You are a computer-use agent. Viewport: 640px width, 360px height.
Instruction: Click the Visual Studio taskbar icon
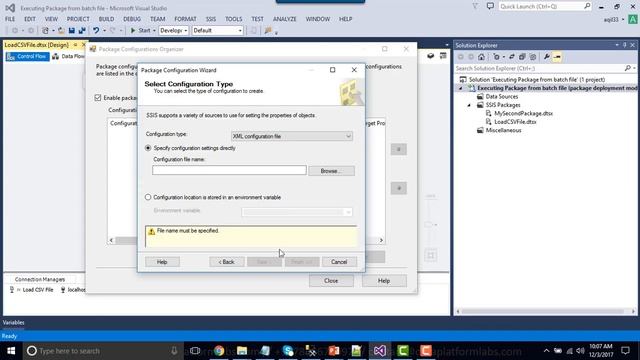click(x=380, y=351)
